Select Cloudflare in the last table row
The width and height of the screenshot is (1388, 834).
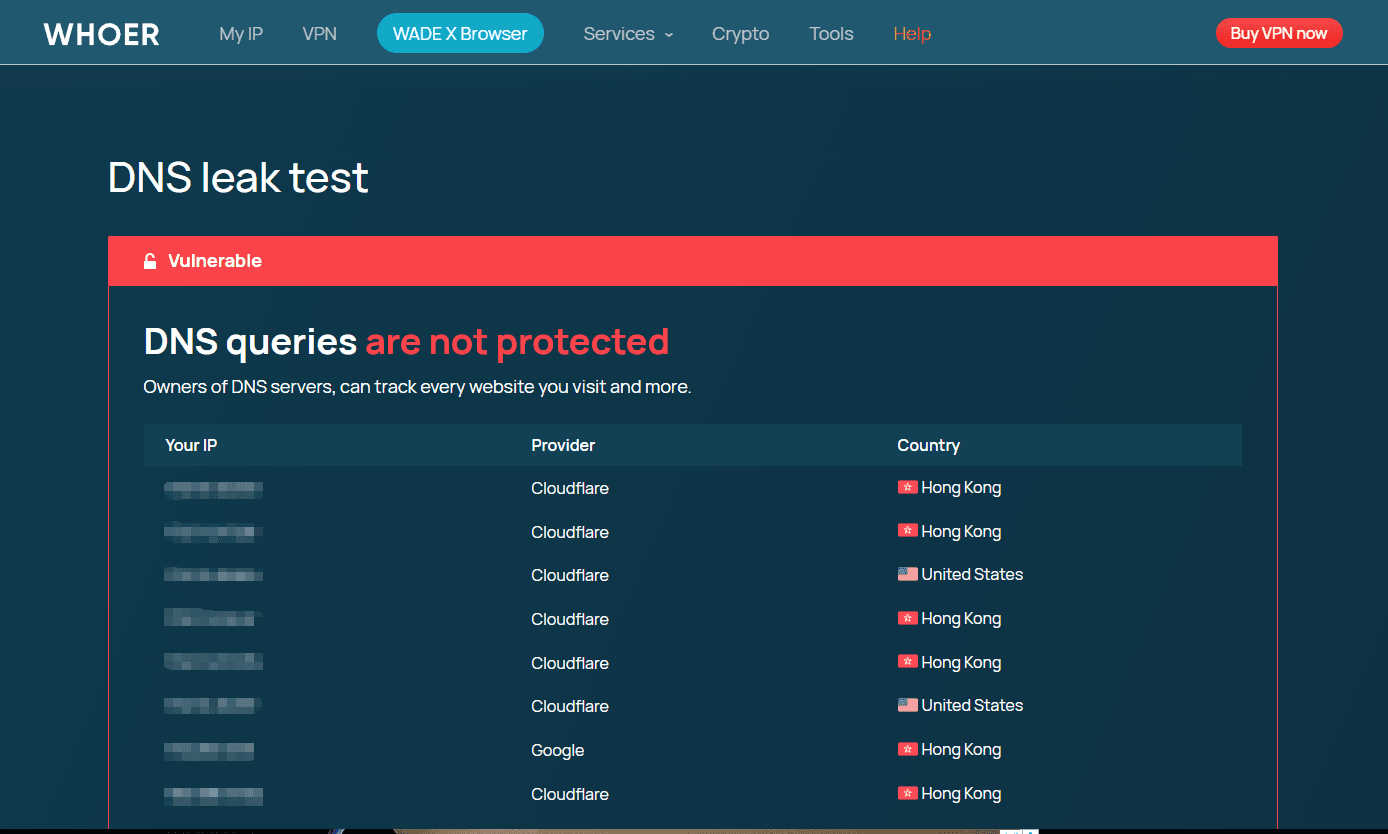[x=570, y=794]
